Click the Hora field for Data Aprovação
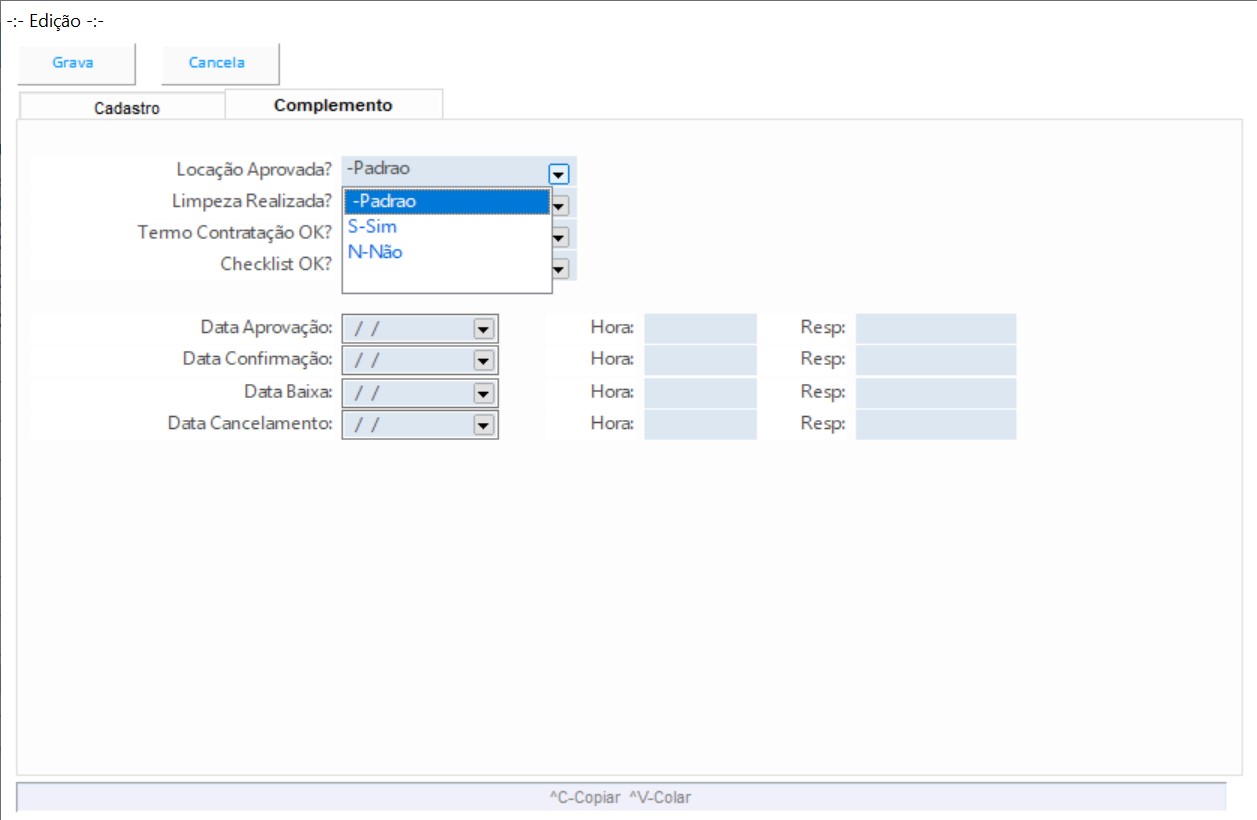The width and height of the screenshot is (1257, 820). pos(700,328)
